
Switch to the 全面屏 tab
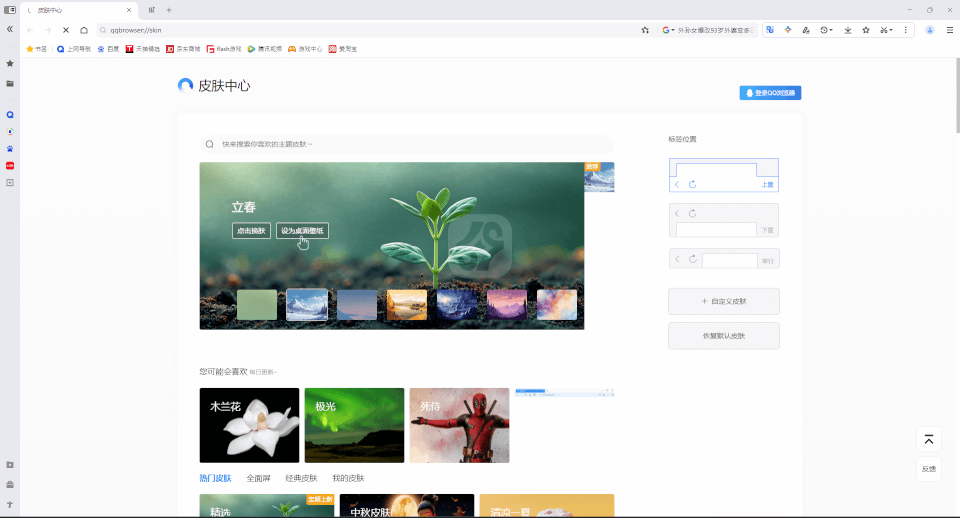(x=258, y=478)
